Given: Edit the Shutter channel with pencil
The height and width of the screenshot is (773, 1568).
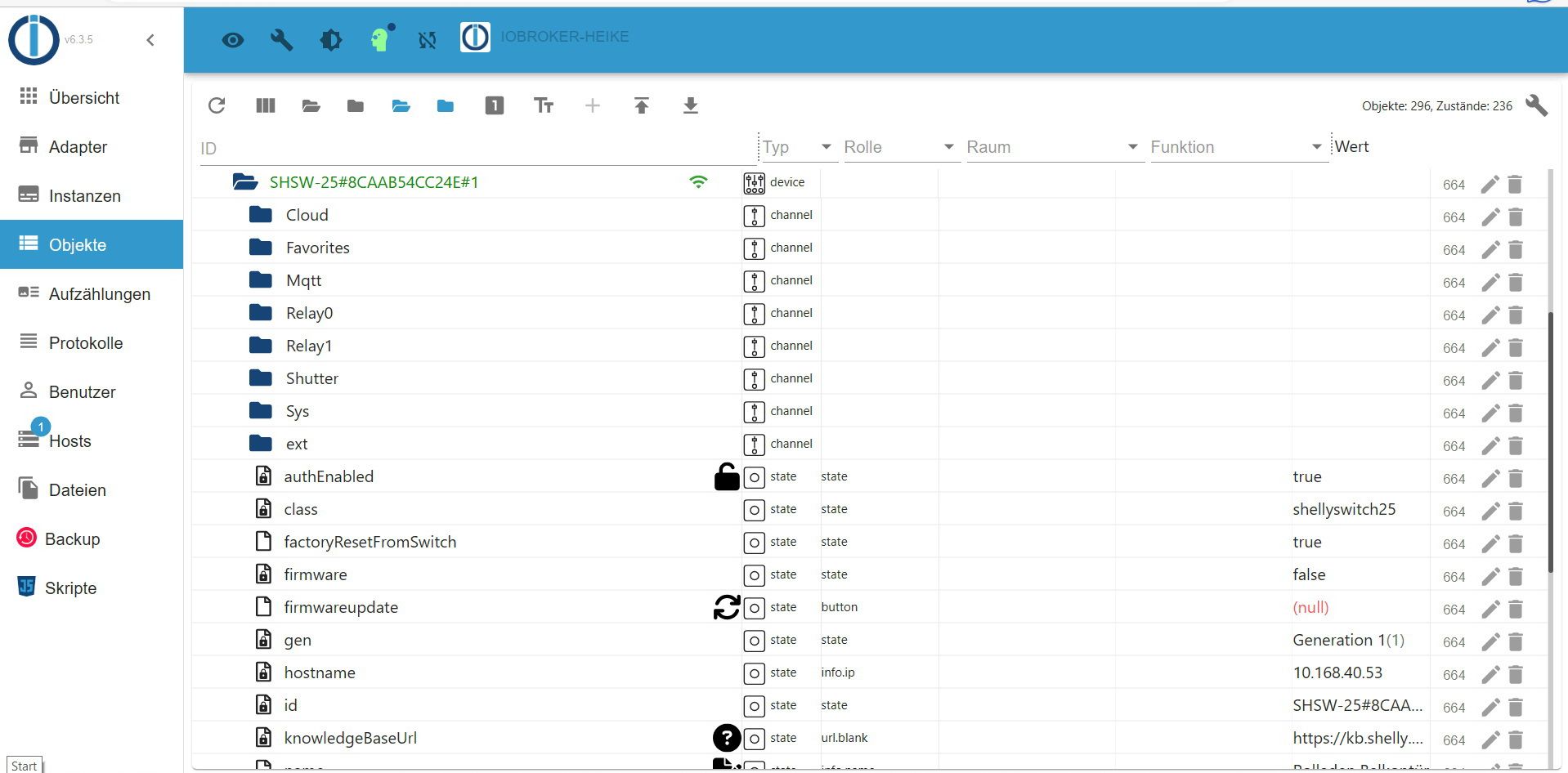Looking at the screenshot, I should pos(1490,381).
